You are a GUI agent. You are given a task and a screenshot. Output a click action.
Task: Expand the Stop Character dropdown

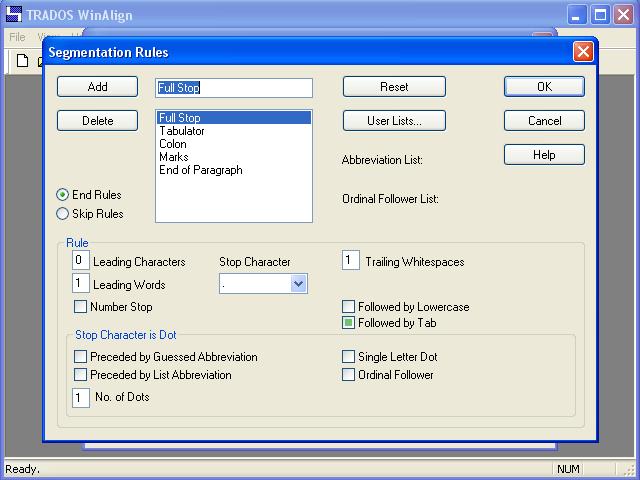(x=298, y=284)
